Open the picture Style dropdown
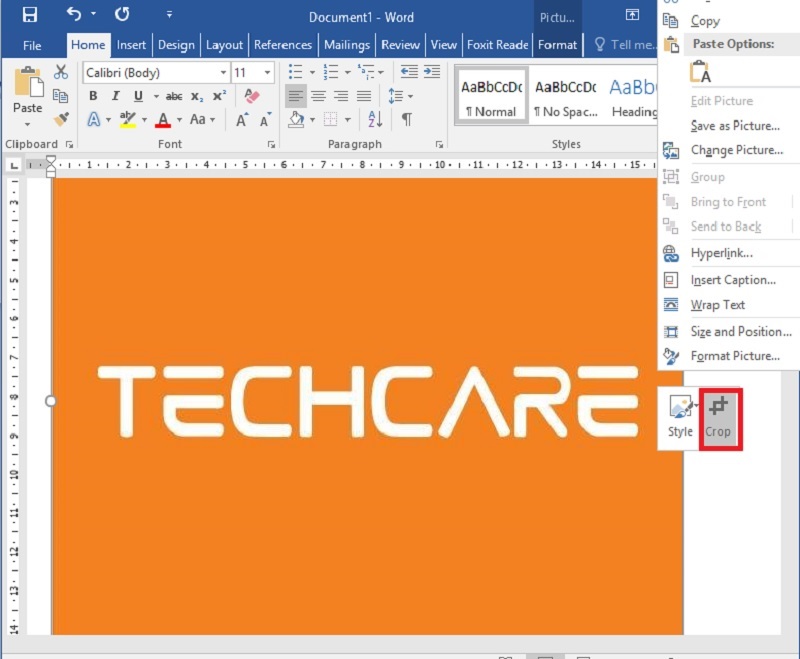800x659 pixels. pos(681,415)
